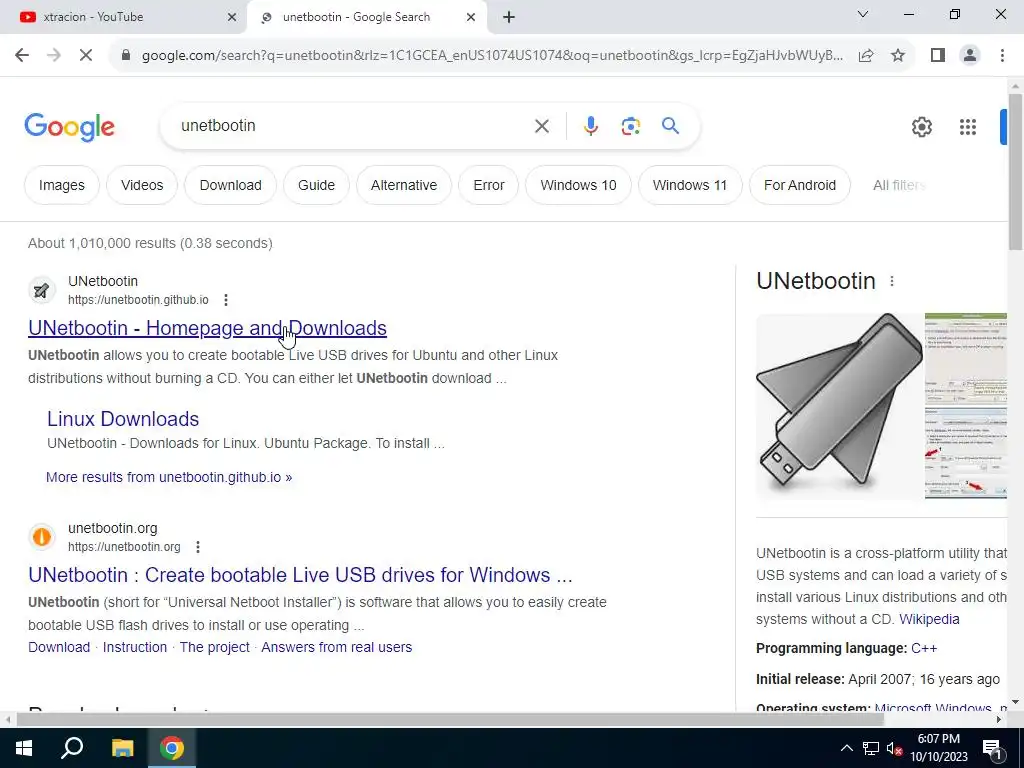Open the Wikipedia link in knowledge panel
This screenshot has width=1024, height=768.
(x=929, y=619)
